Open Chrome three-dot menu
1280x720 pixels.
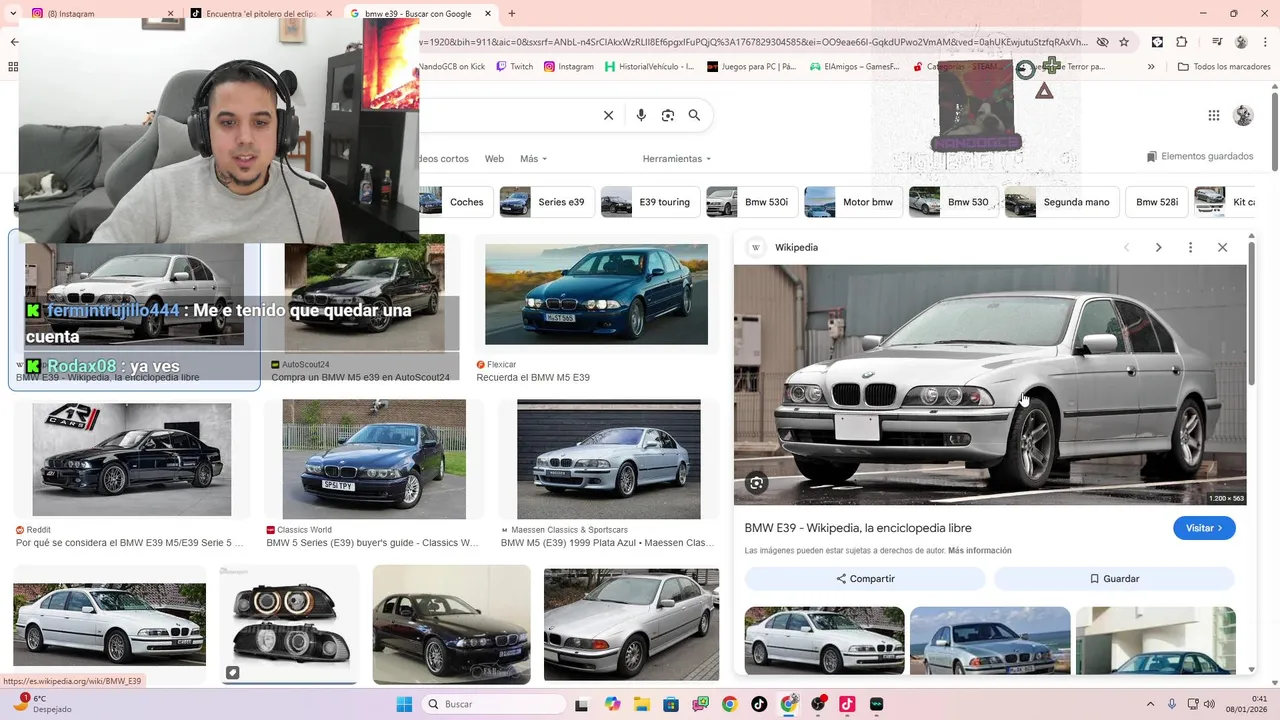(1266, 42)
